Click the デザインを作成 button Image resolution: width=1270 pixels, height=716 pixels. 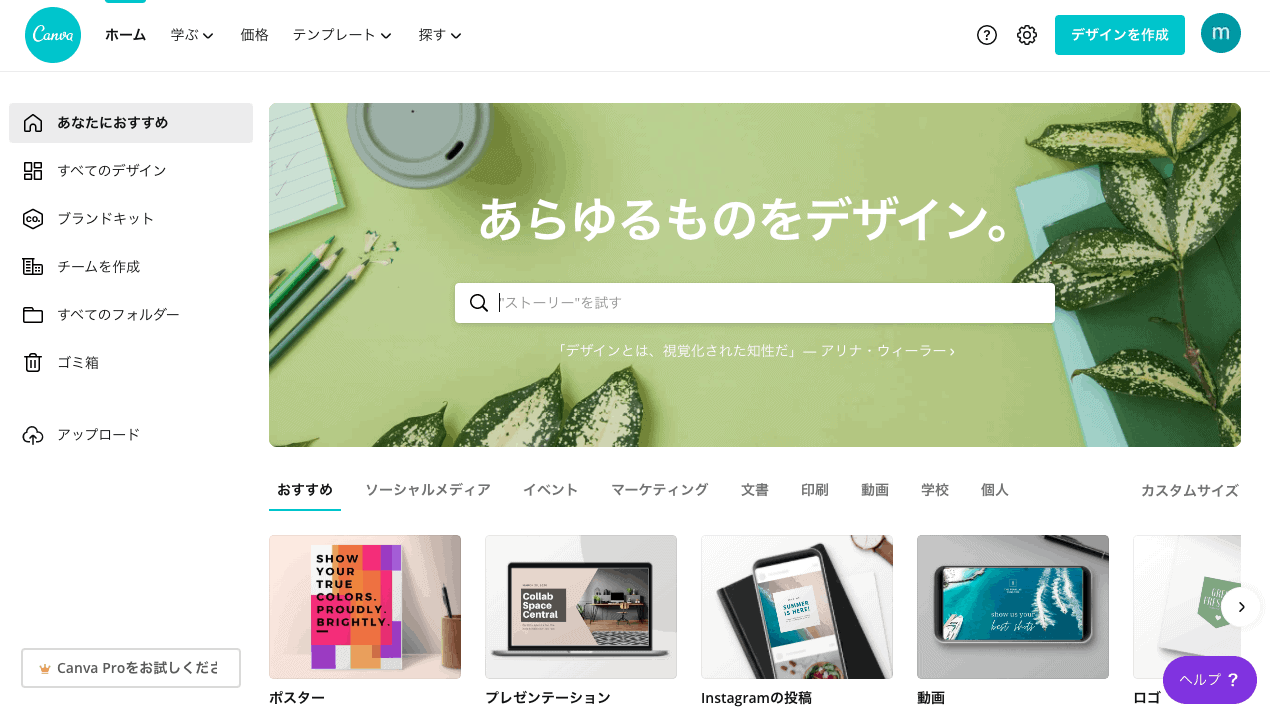coord(1120,35)
